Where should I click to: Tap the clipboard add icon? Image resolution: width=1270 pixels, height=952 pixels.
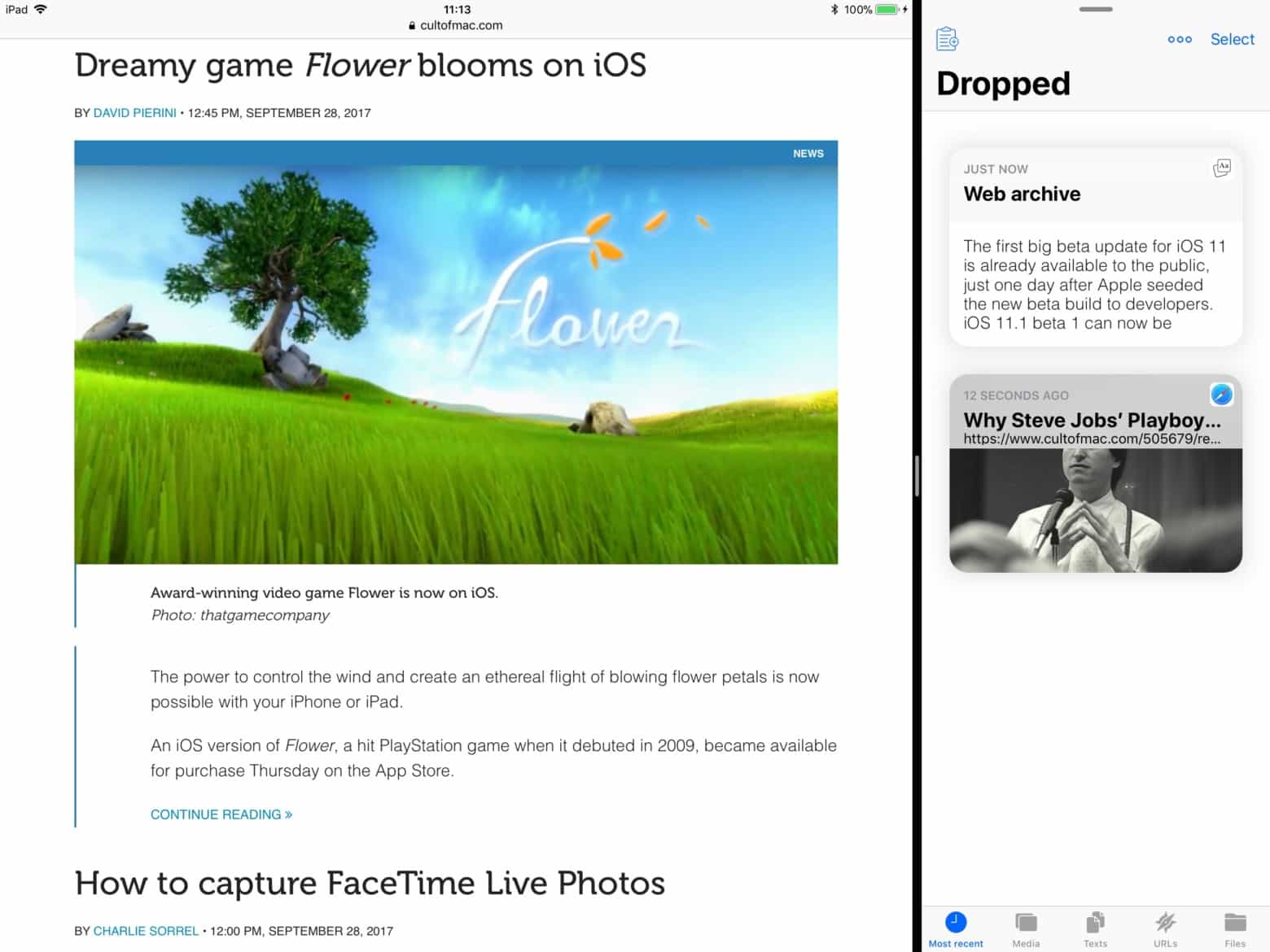(x=946, y=38)
